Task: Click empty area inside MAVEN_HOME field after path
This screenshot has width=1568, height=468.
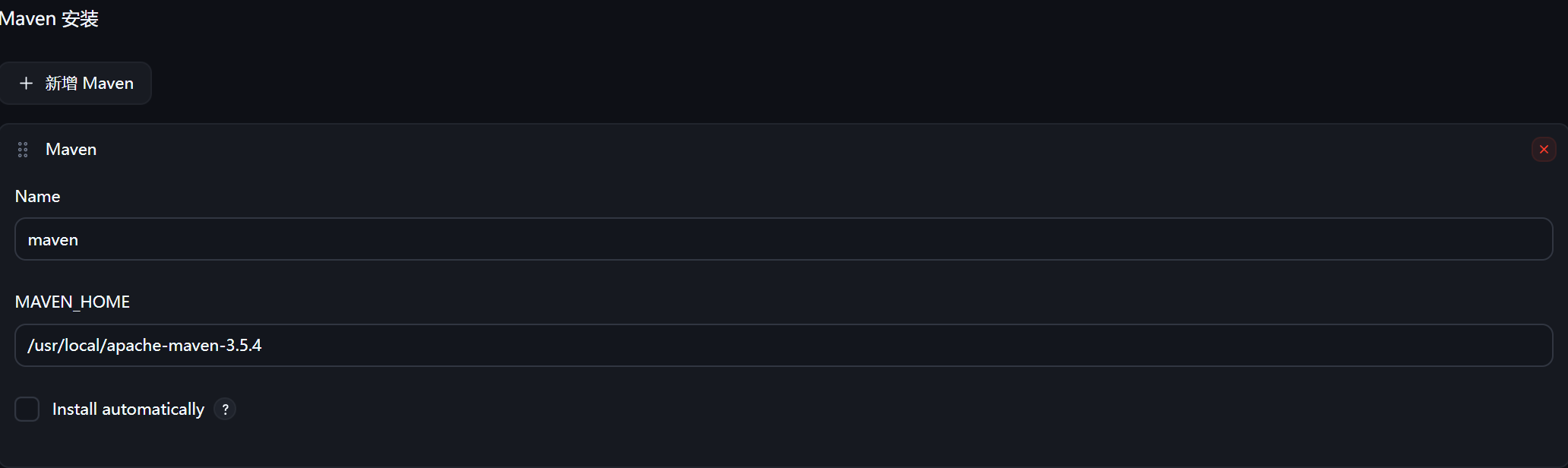Action: click(x=904, y=346)
